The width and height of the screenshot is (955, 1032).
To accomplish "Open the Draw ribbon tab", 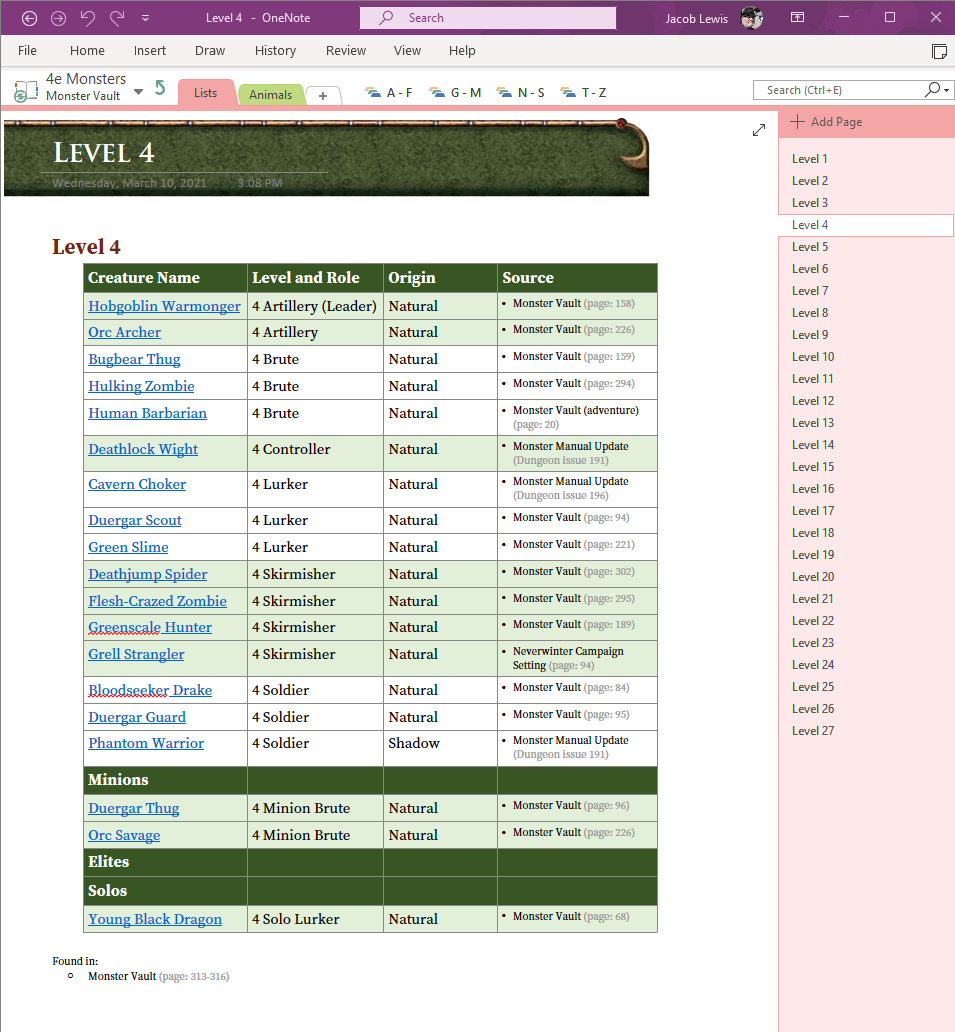I will click(210, 51).
